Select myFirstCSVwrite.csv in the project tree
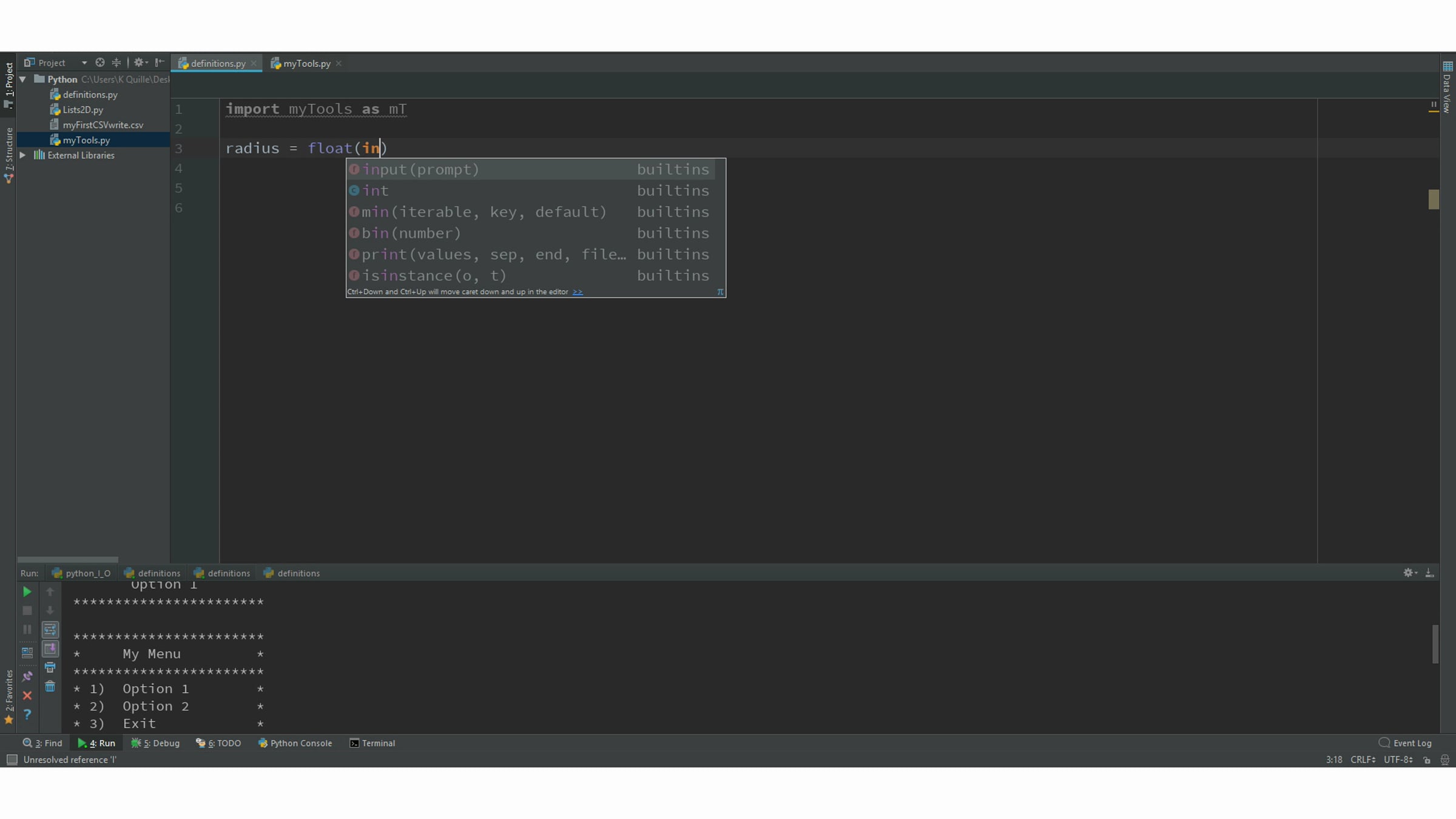 point(103,125)
